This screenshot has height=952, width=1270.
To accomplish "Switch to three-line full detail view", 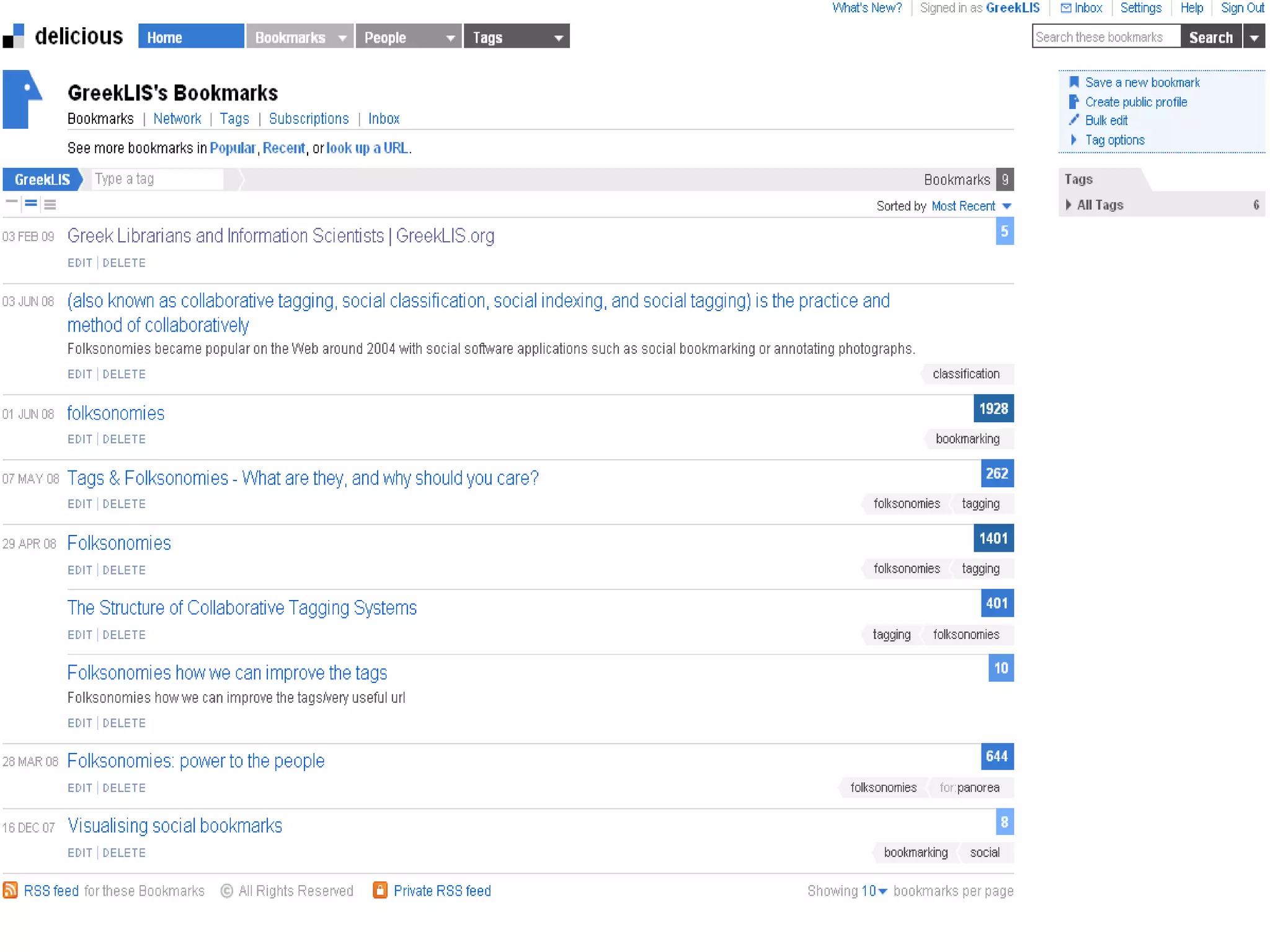I will tap(50, 204).
